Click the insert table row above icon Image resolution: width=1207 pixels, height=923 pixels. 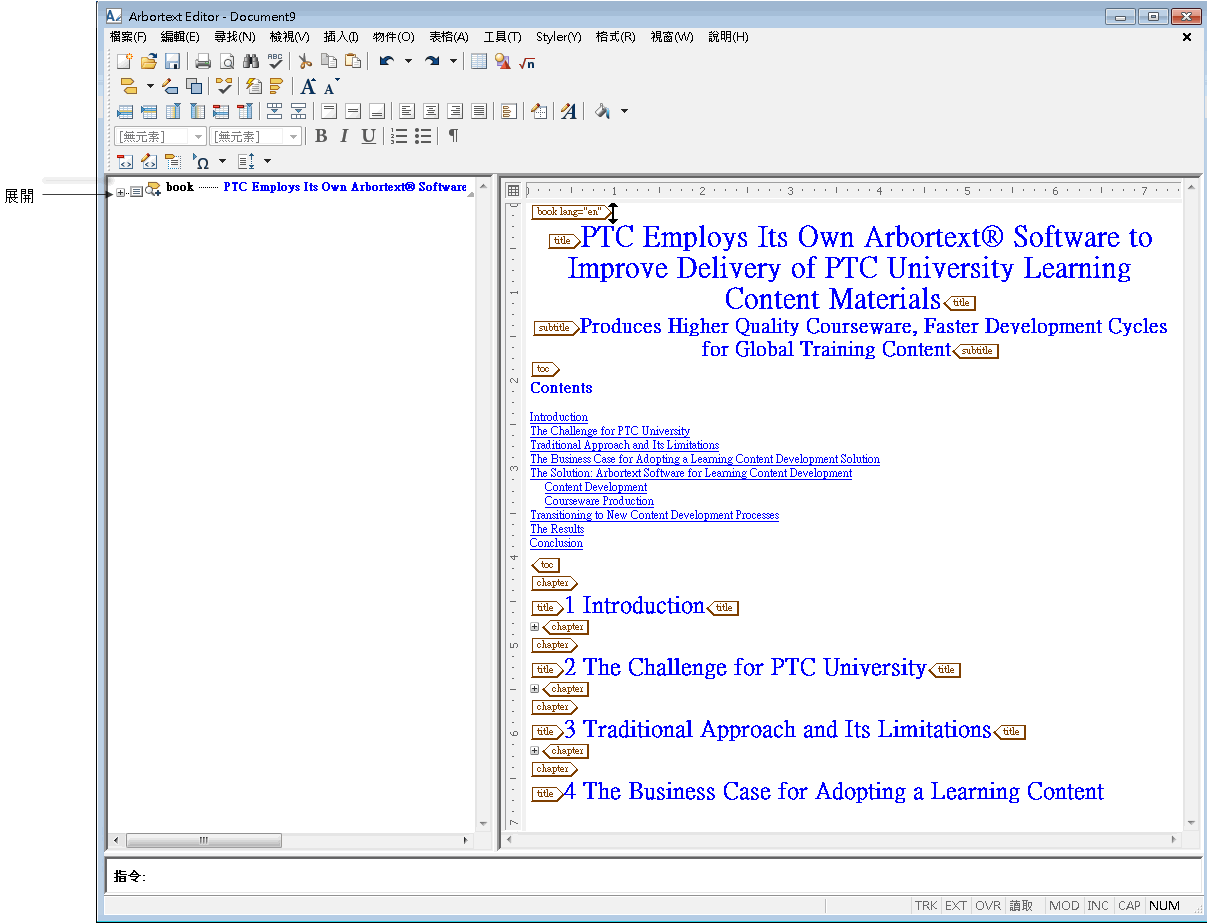125,111
